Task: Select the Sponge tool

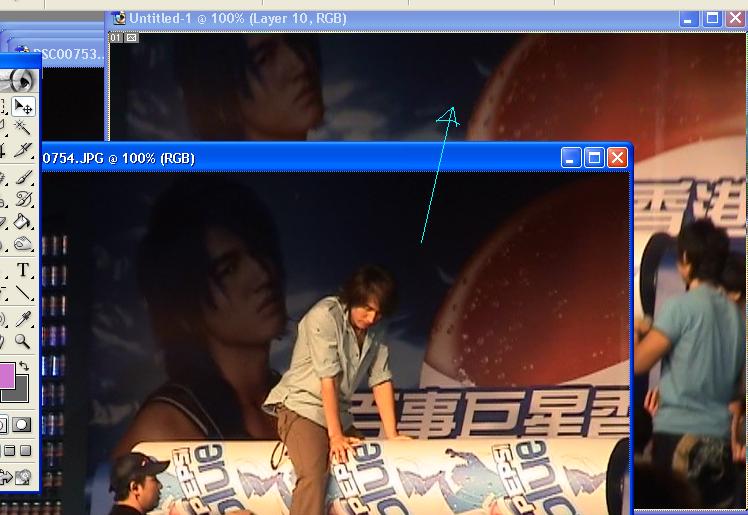Action: tap(23, 244)
